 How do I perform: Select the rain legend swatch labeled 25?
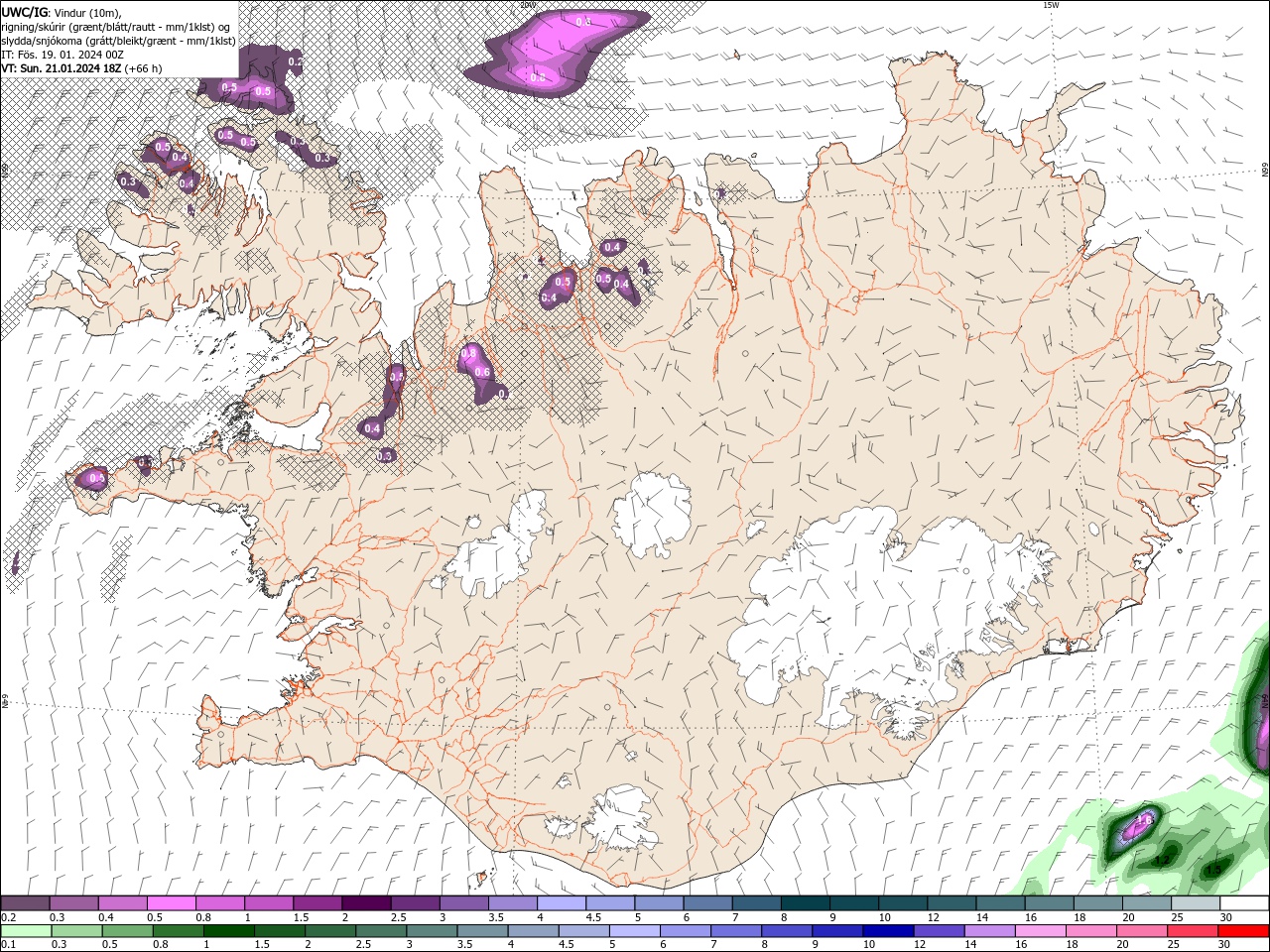1192,931
